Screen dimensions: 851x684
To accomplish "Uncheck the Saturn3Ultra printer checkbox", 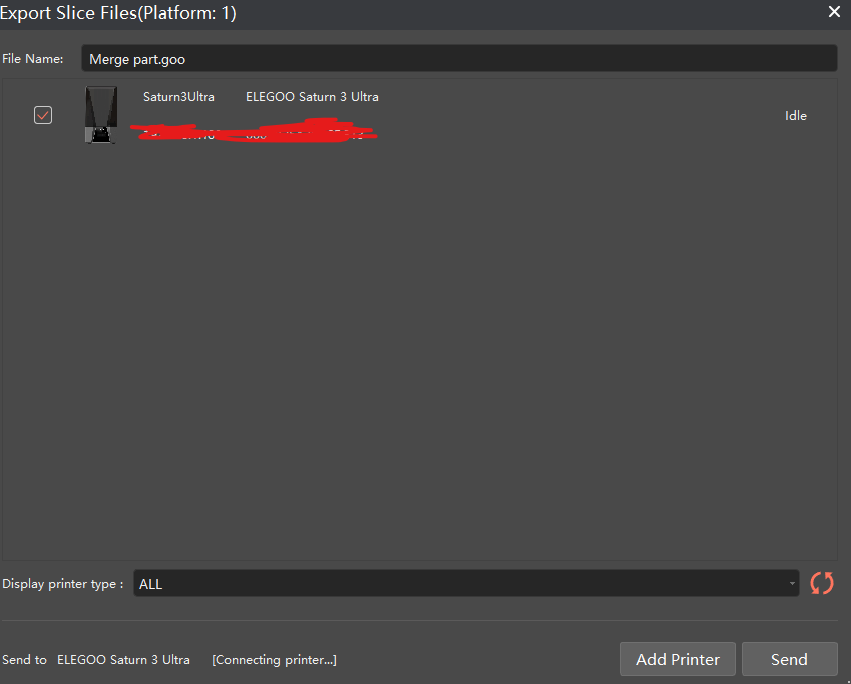I will coord(43,115).
